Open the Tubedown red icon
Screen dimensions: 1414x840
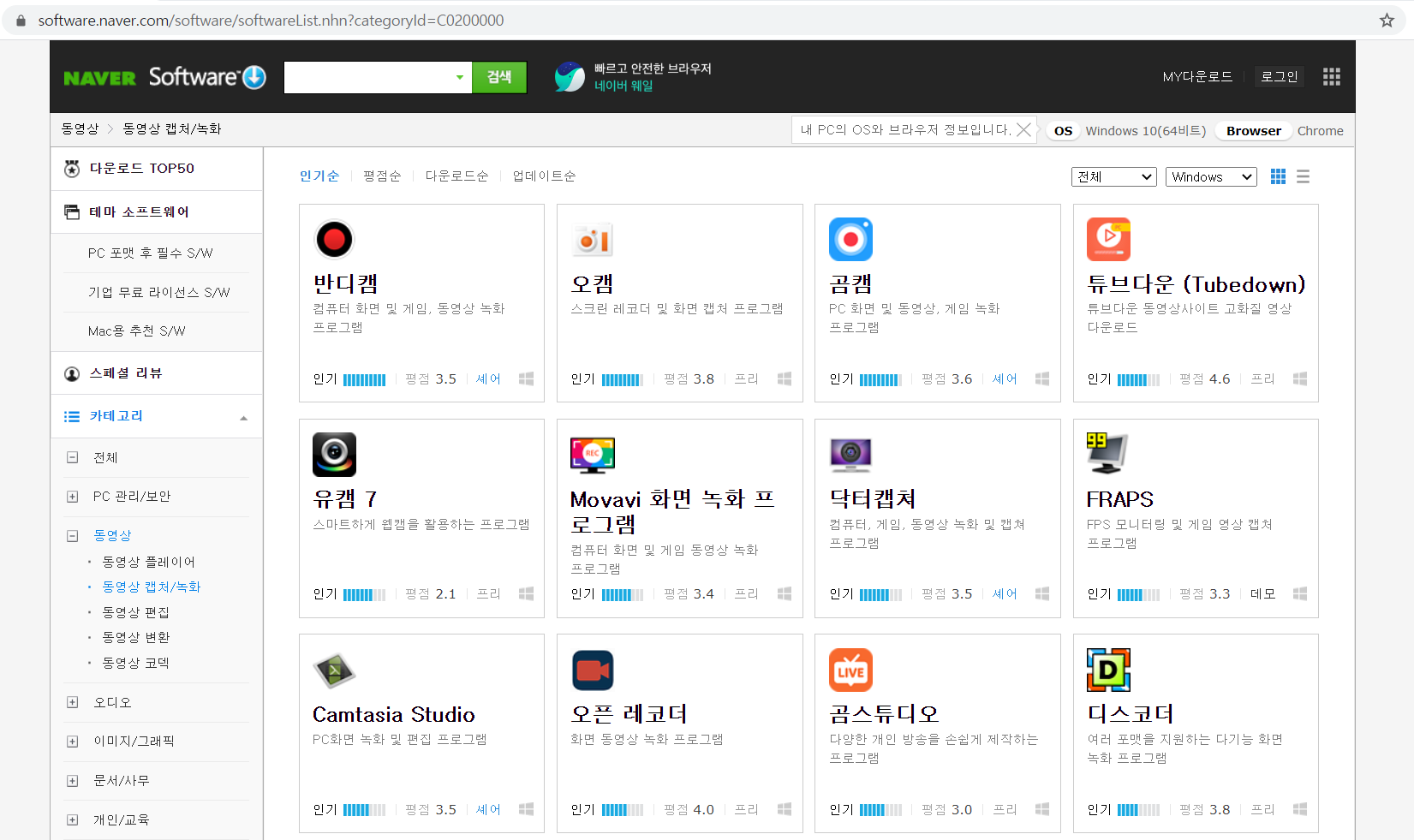(x=1108, y=239)
